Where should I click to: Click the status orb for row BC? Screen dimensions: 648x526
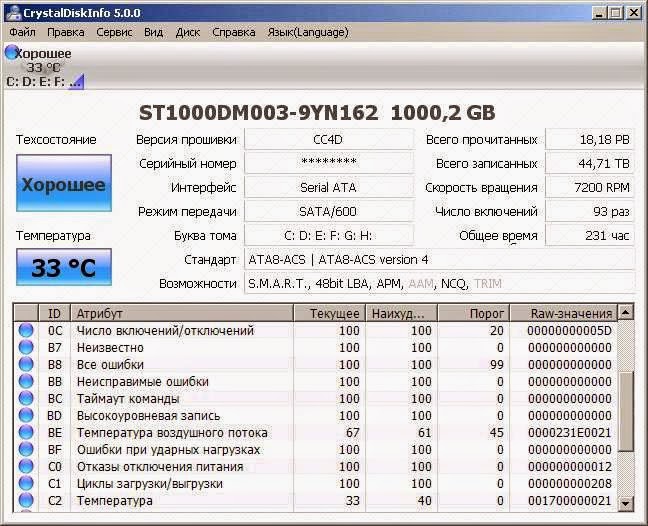tap(26, 398)
